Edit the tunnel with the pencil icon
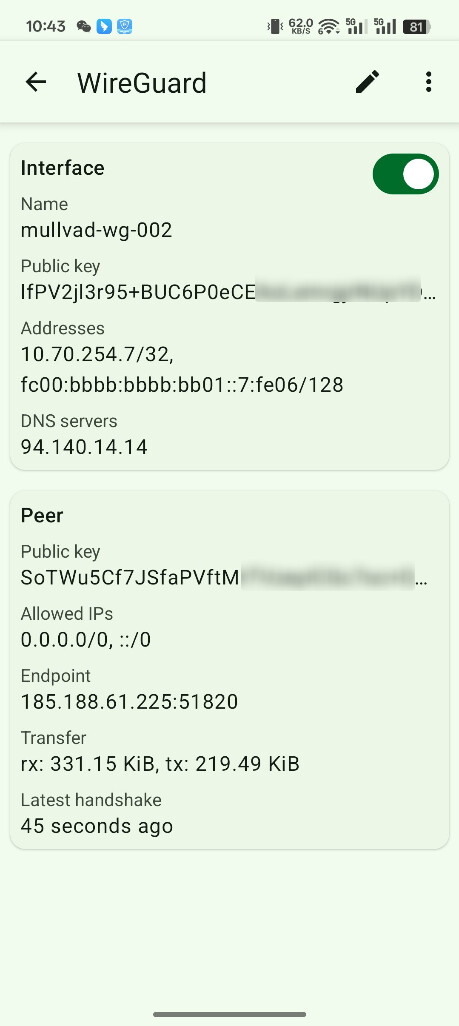459x1026 pixels. point(367,82)
